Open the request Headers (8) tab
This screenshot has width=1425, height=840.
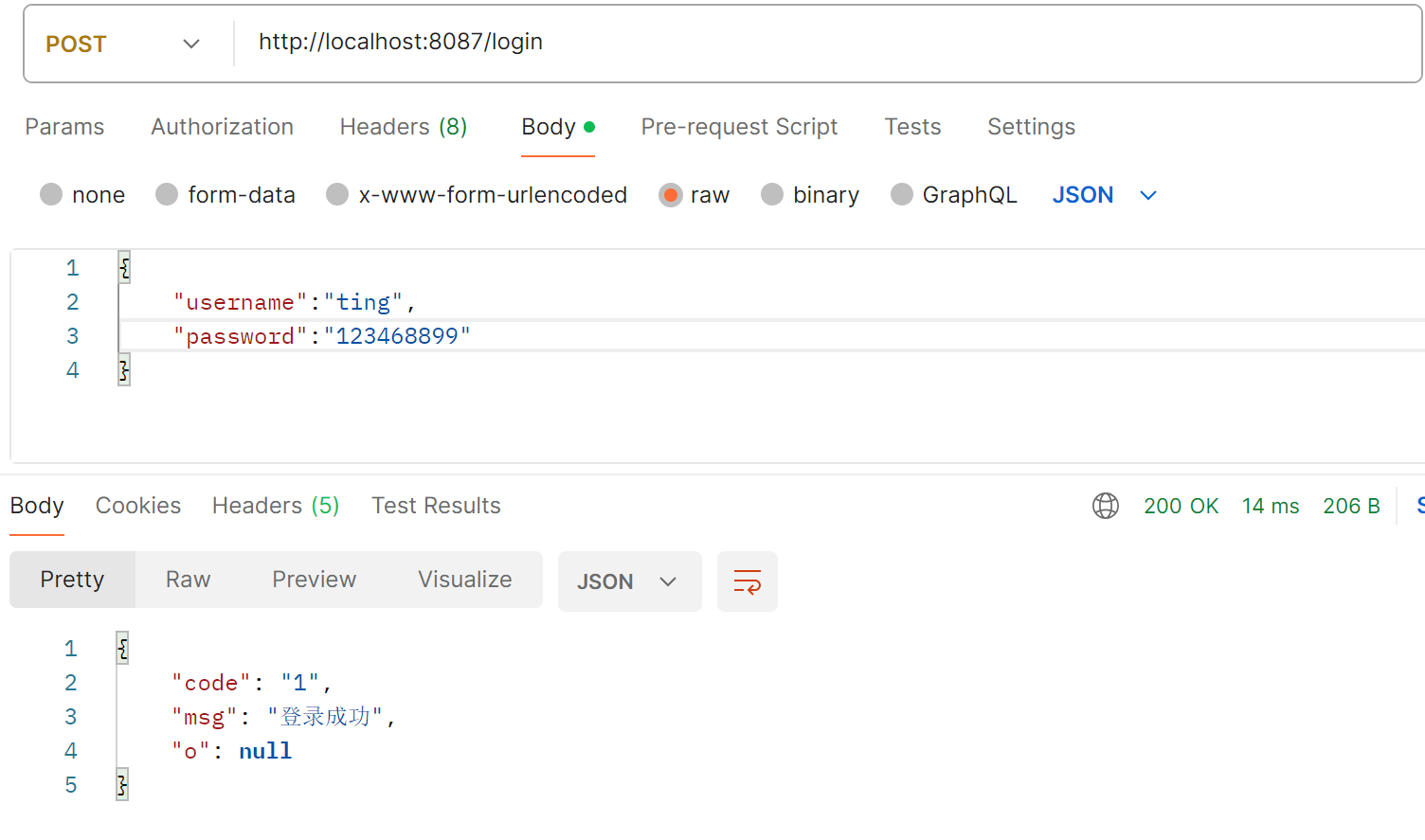pos(404,127)
